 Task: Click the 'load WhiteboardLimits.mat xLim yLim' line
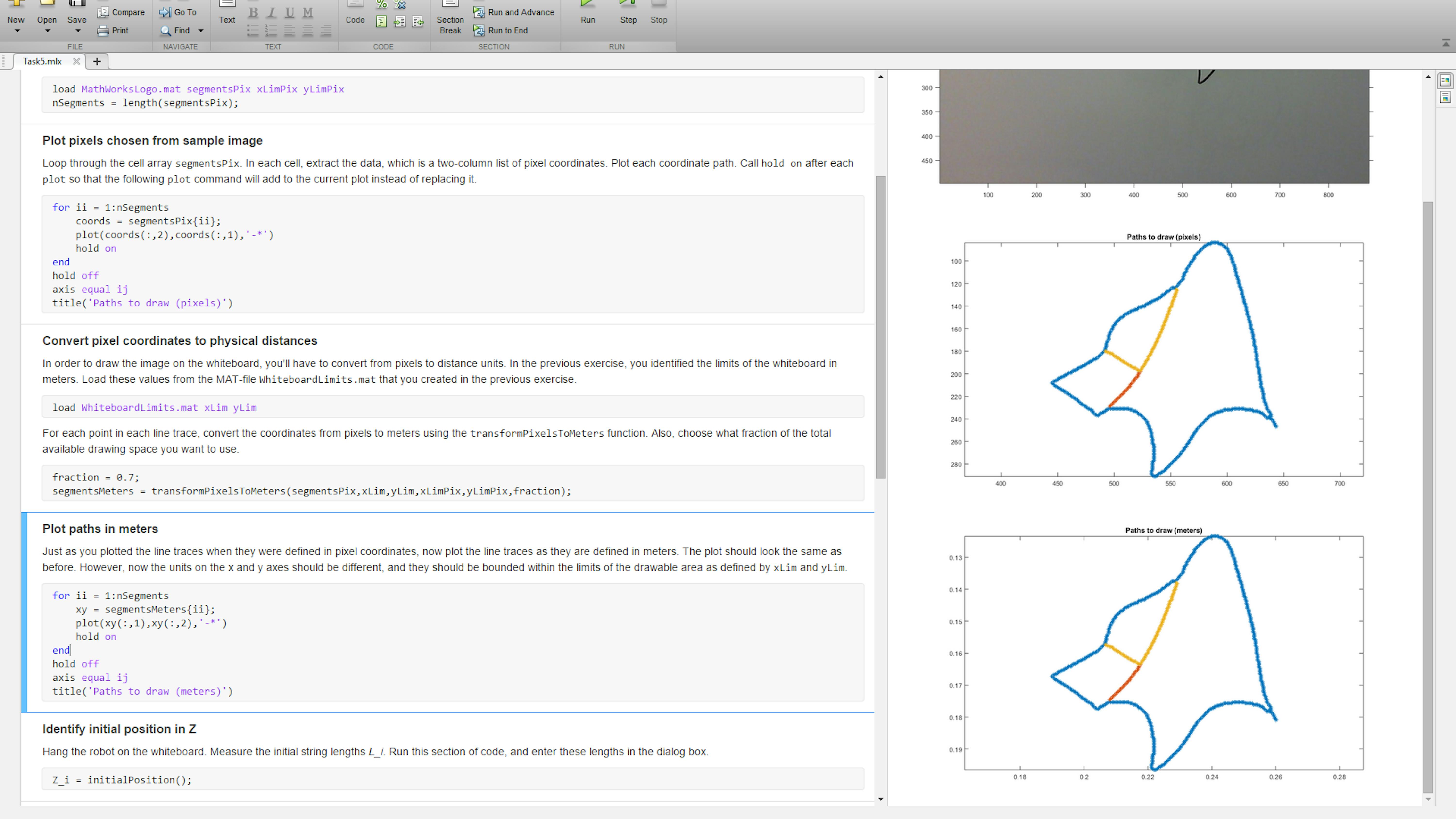pos(154,407)
